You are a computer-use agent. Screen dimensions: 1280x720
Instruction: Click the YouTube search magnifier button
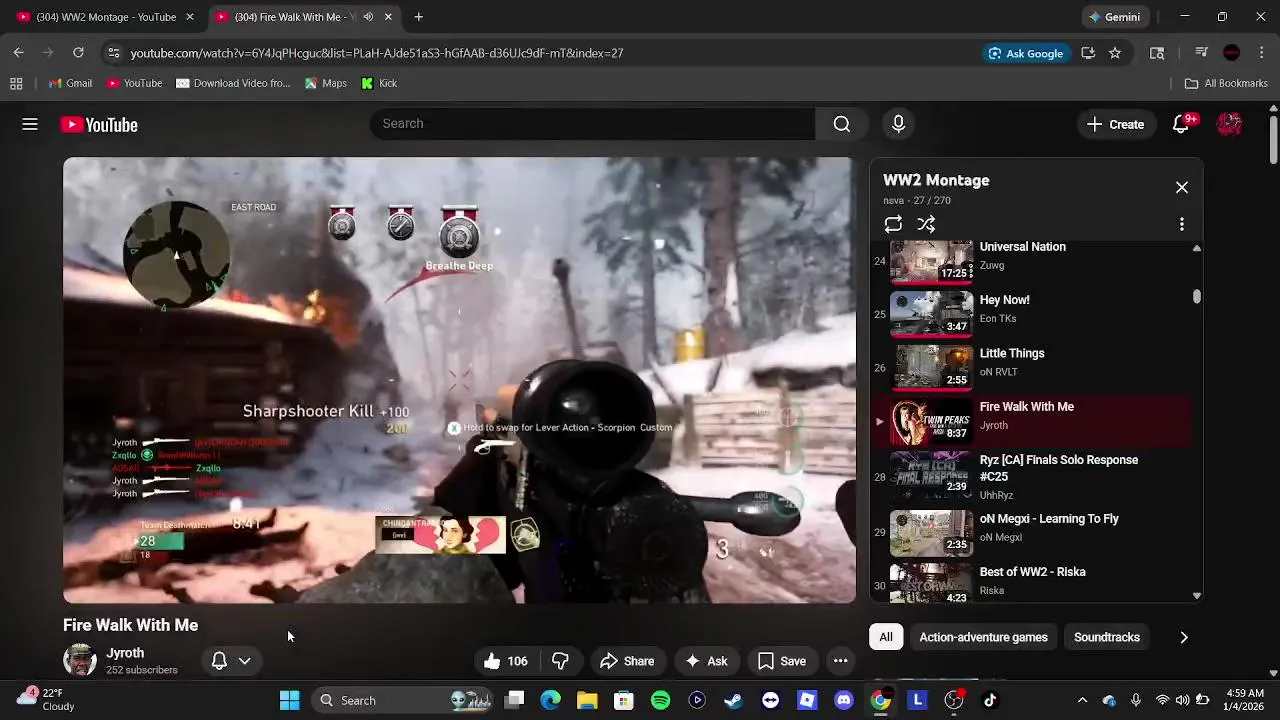[x=842, y=124]
